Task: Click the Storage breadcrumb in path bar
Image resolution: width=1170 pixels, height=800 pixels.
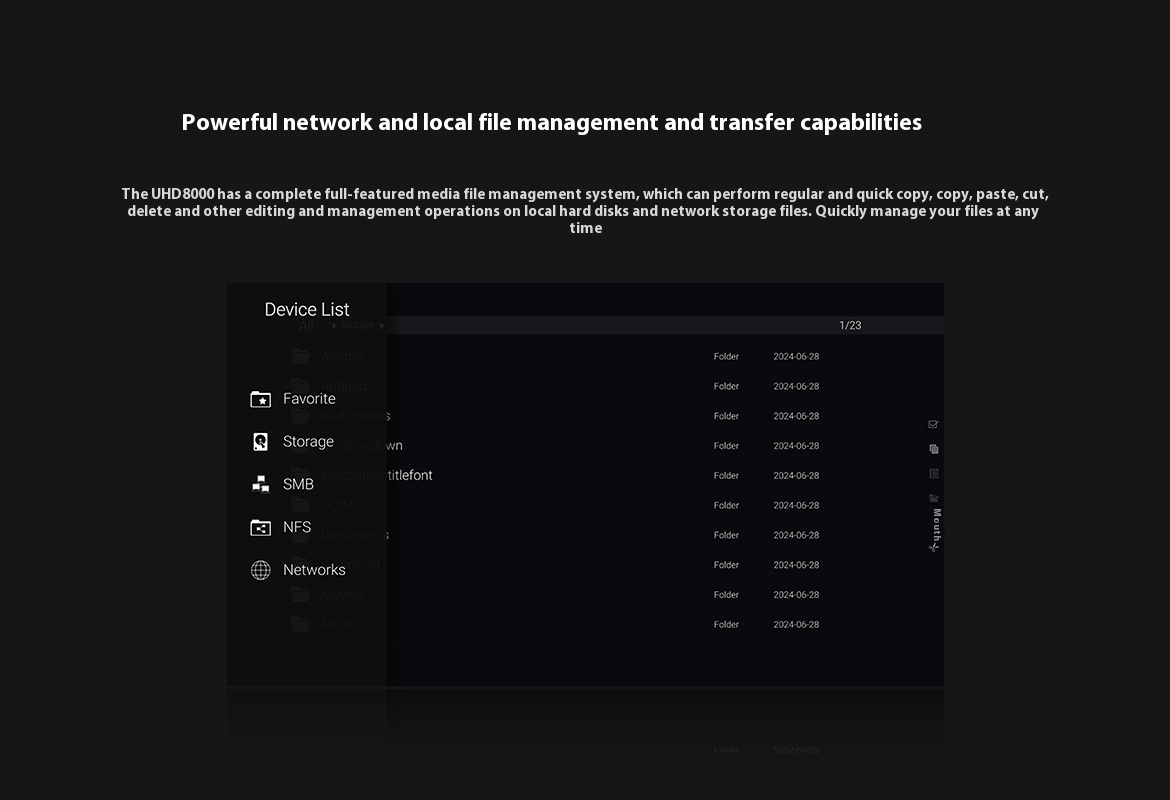Action: (x=358, y=325)
